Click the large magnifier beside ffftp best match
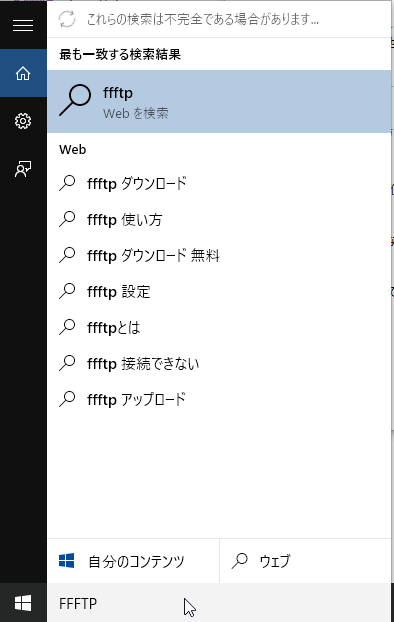The width and height of the screenshot is (394, 622). (75, 100)
